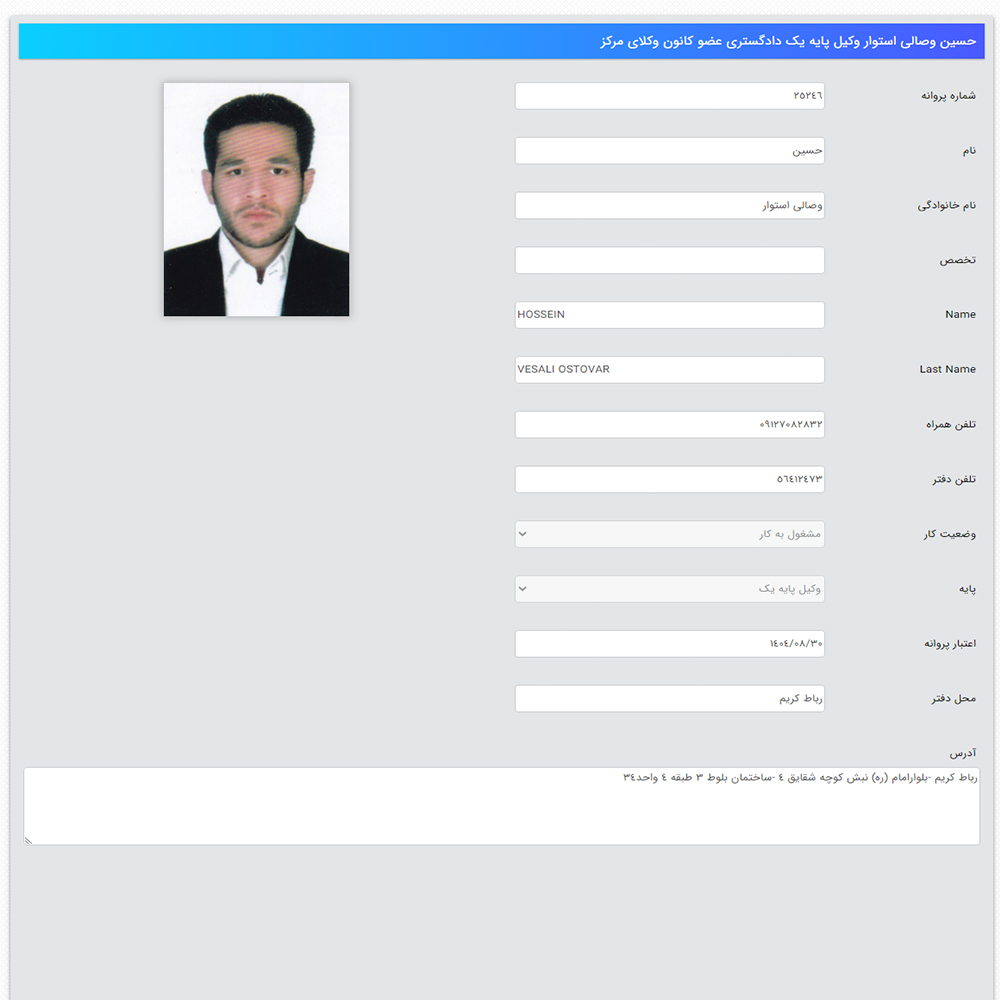Click the Last Name label

tap(948, 369)
